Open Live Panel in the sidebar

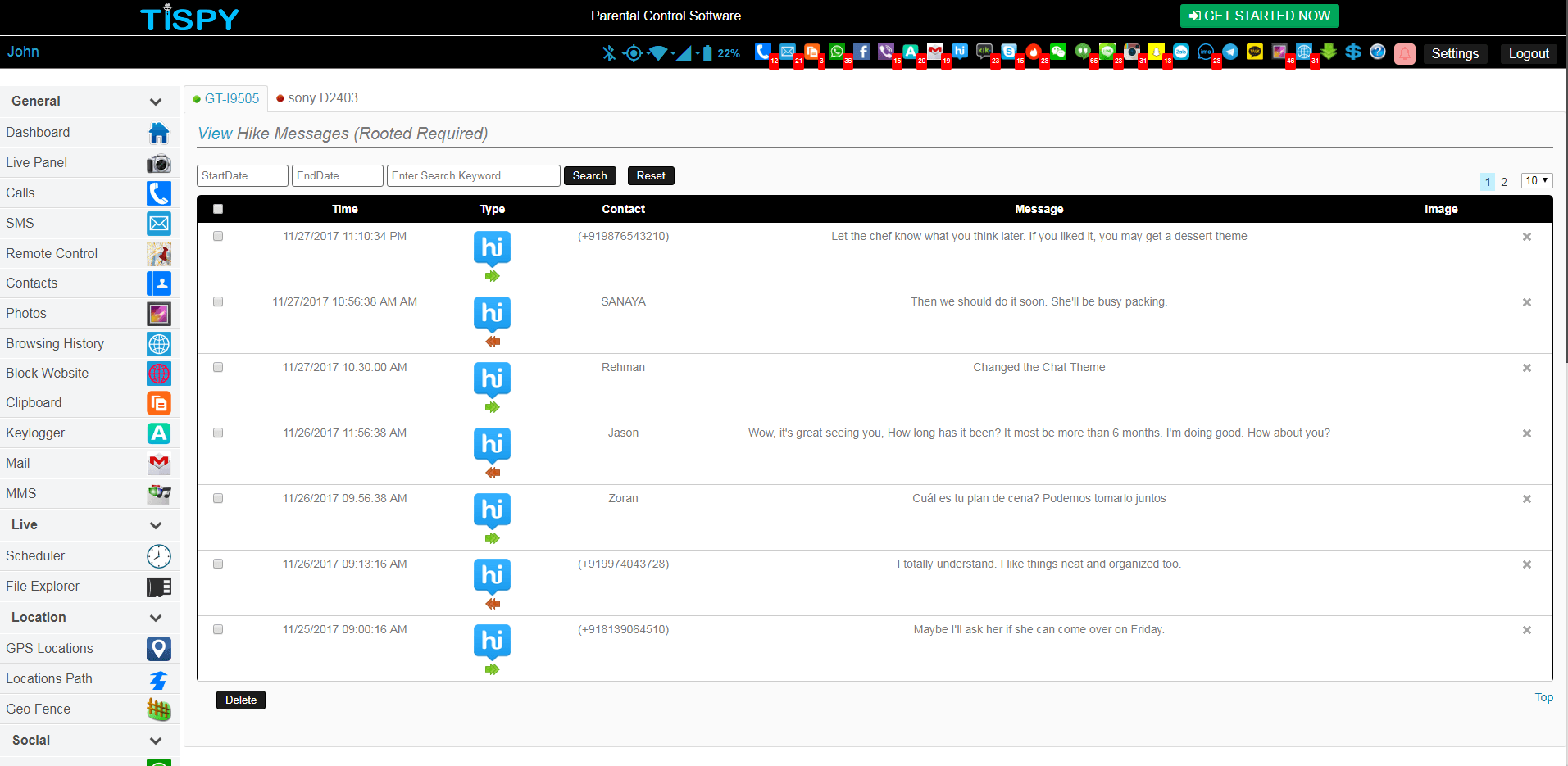[89, 163]
